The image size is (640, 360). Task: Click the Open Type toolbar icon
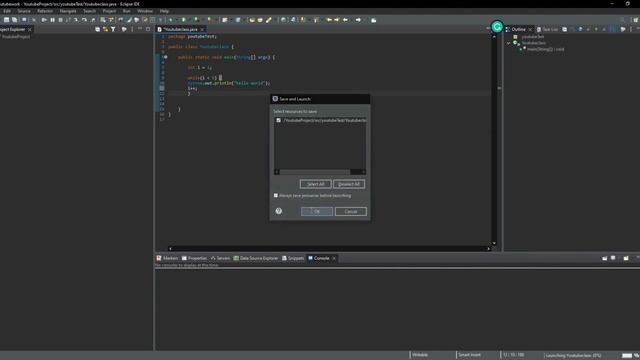(x=252, y=20)
